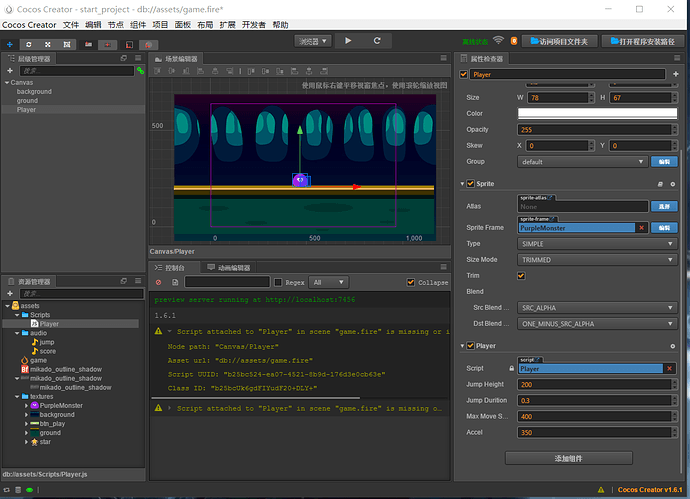690x499 pixels.
Task: Toggle the Collapse checkbox in the console
Action: (x=410, y=282)
